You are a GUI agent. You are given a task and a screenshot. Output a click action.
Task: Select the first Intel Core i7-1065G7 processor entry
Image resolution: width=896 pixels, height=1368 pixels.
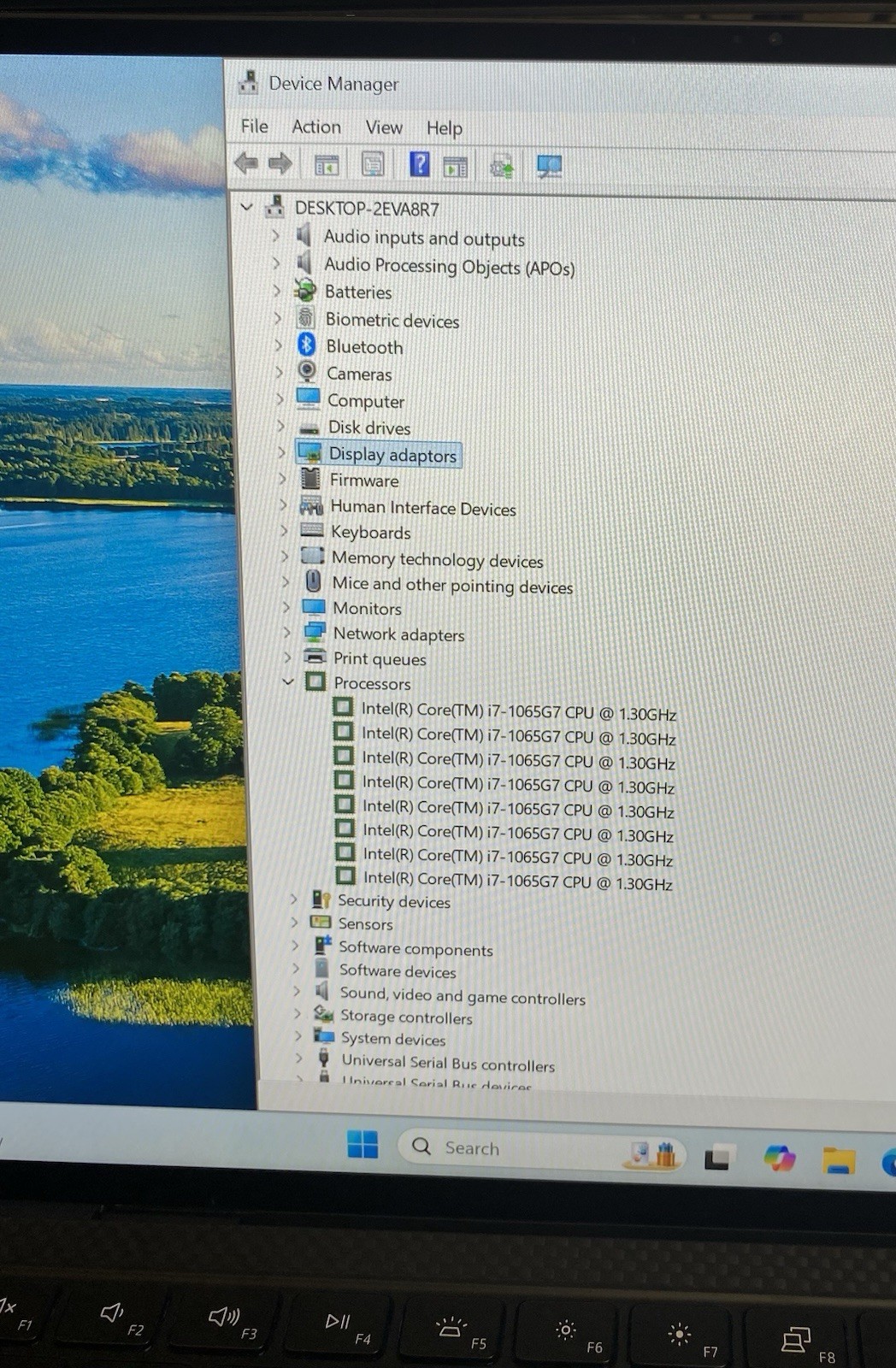pos(518,711)
